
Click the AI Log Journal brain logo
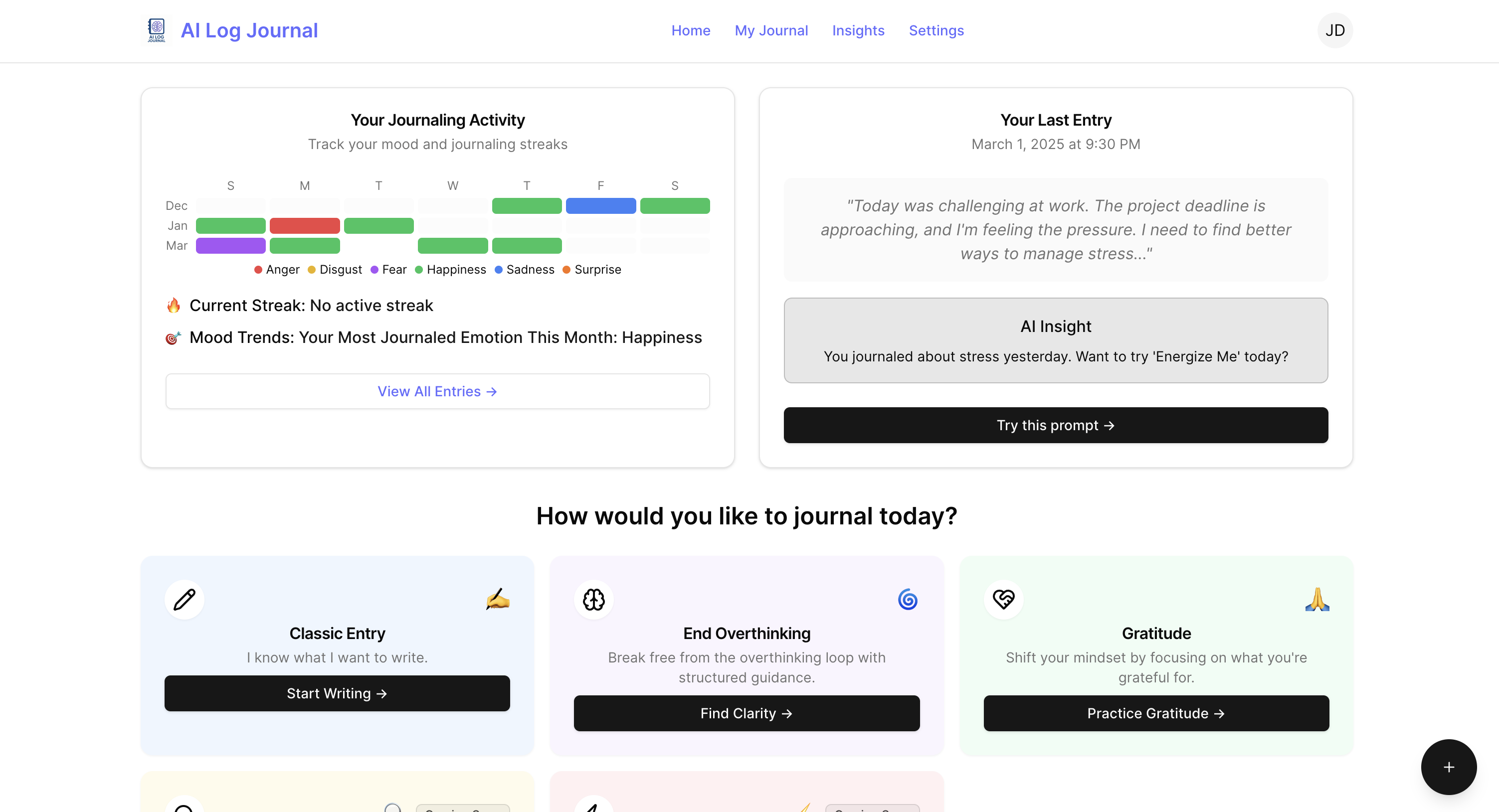(x=156, y=30)
